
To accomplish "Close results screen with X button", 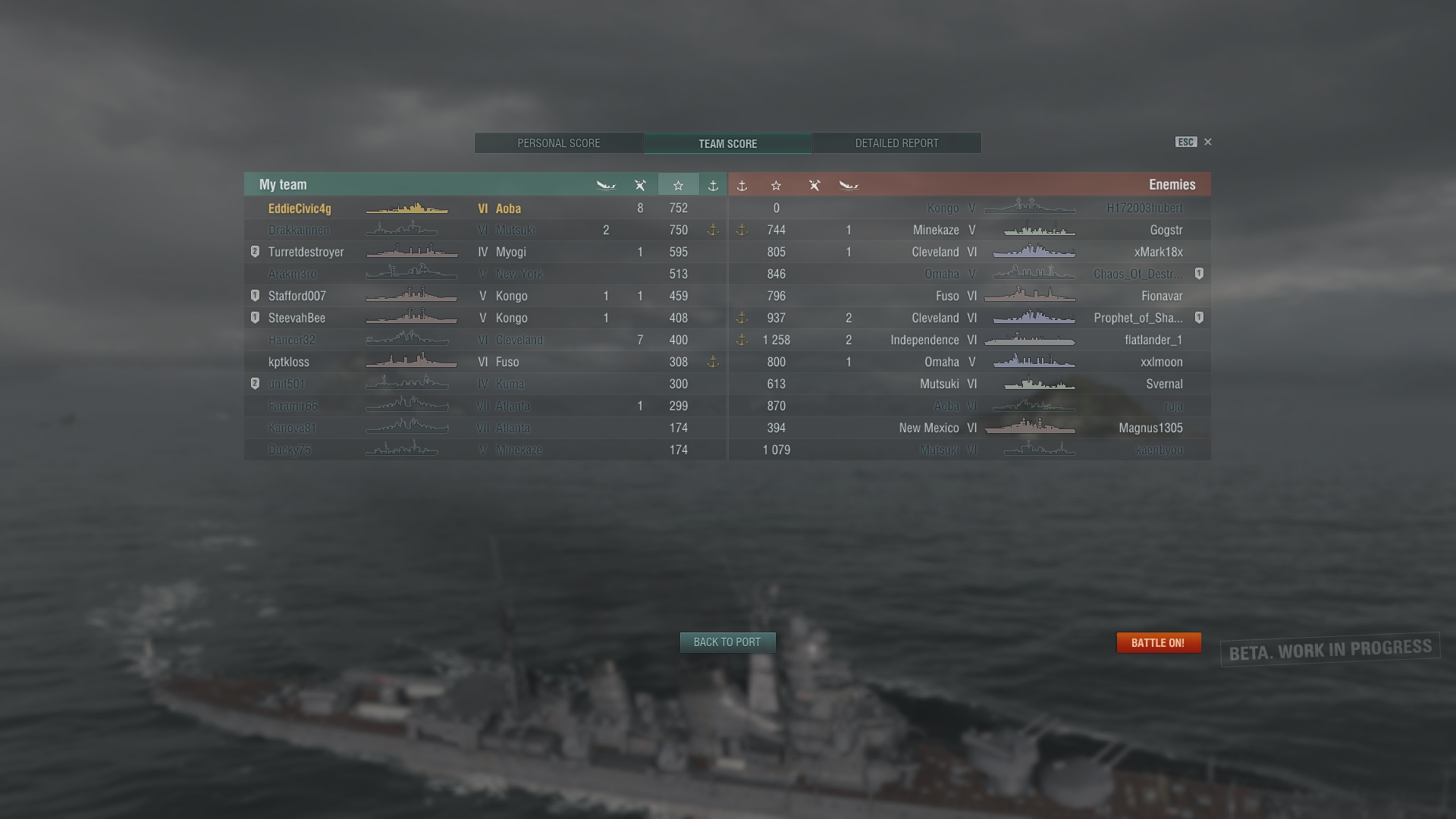I will [x=1208, y=142].
